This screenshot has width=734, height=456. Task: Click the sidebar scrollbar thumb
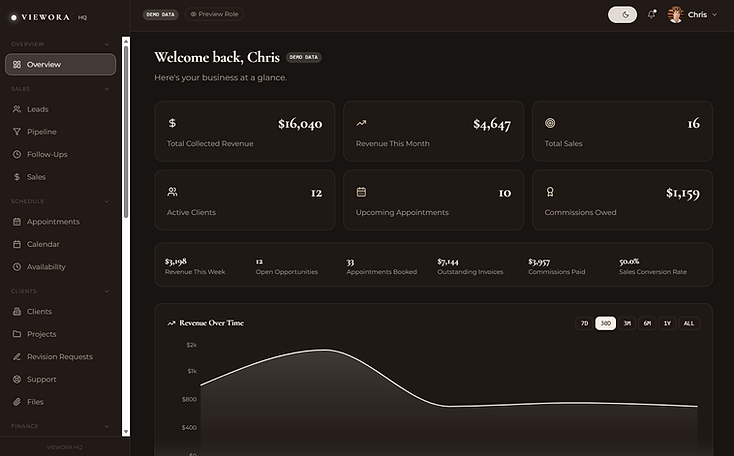(x=126, y=132)
